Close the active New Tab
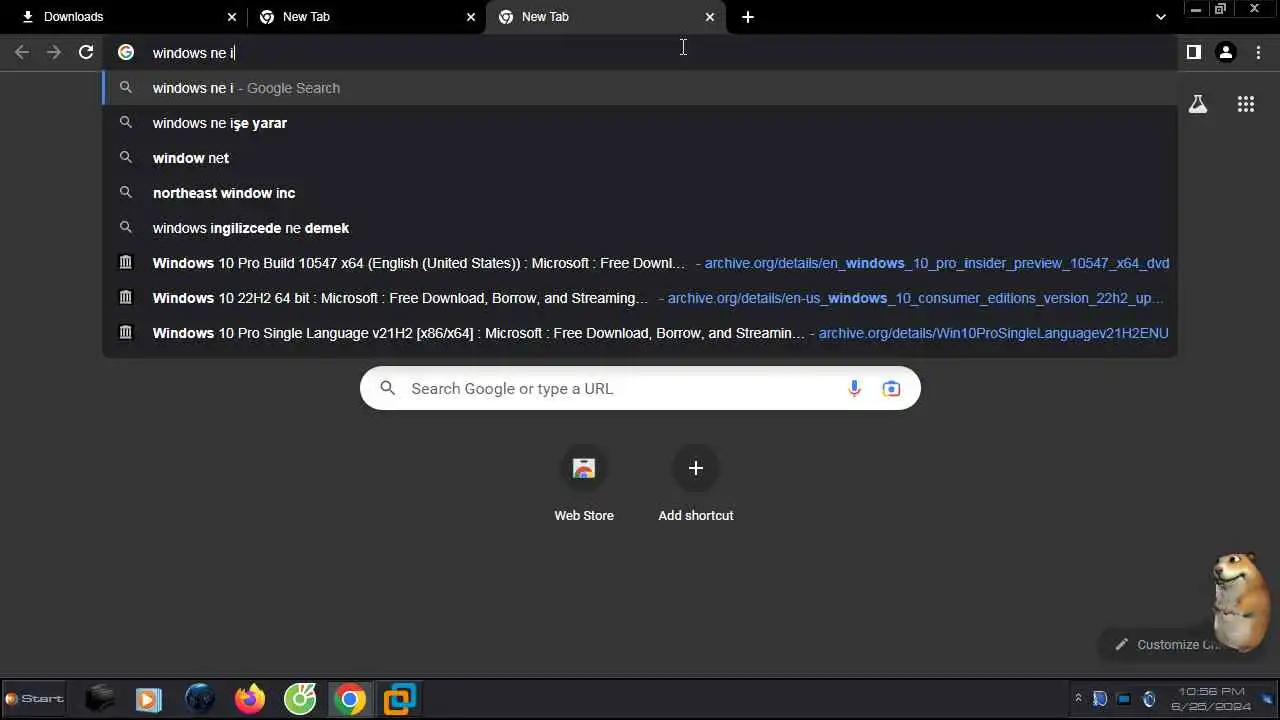The image size is (1280, 720). (710, 17)
